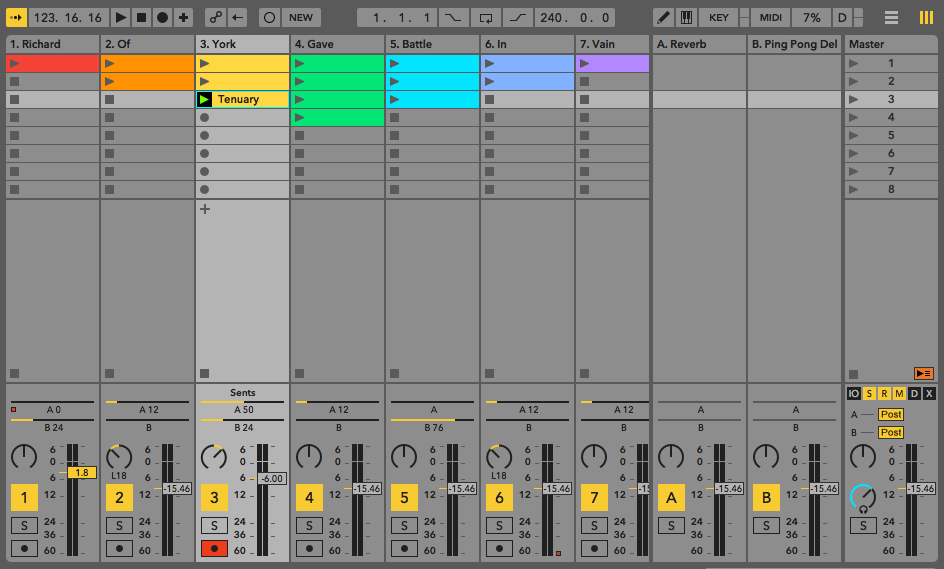Hide the Mixer section with the M button
944x569 pixels.
899,393
